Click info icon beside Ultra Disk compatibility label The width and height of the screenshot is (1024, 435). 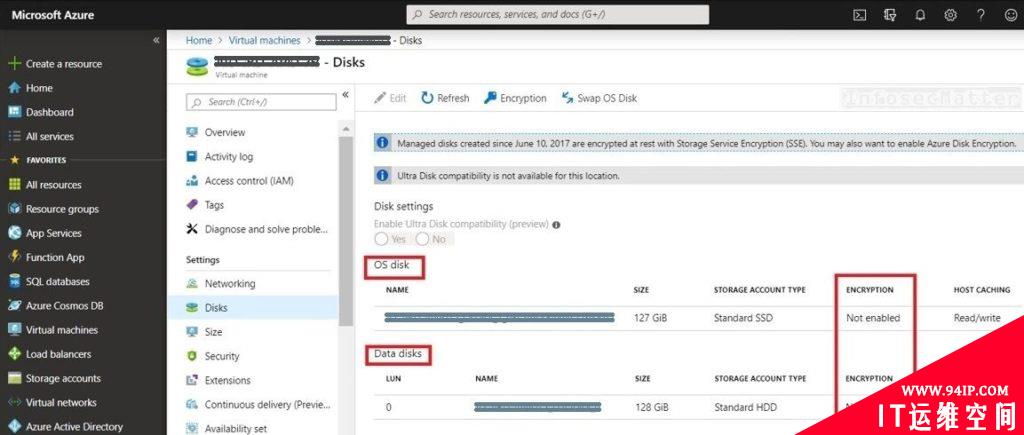point(556,225)
